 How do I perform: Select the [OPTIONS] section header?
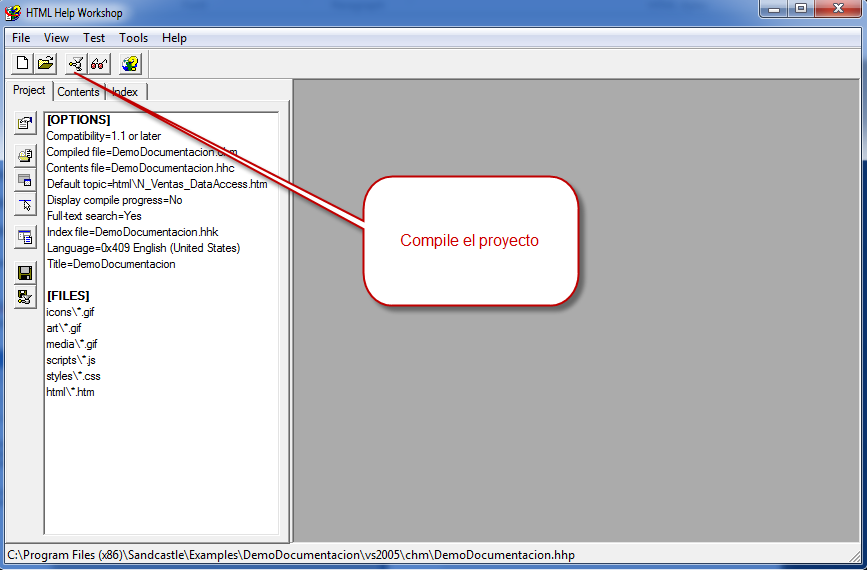(79, 119)
